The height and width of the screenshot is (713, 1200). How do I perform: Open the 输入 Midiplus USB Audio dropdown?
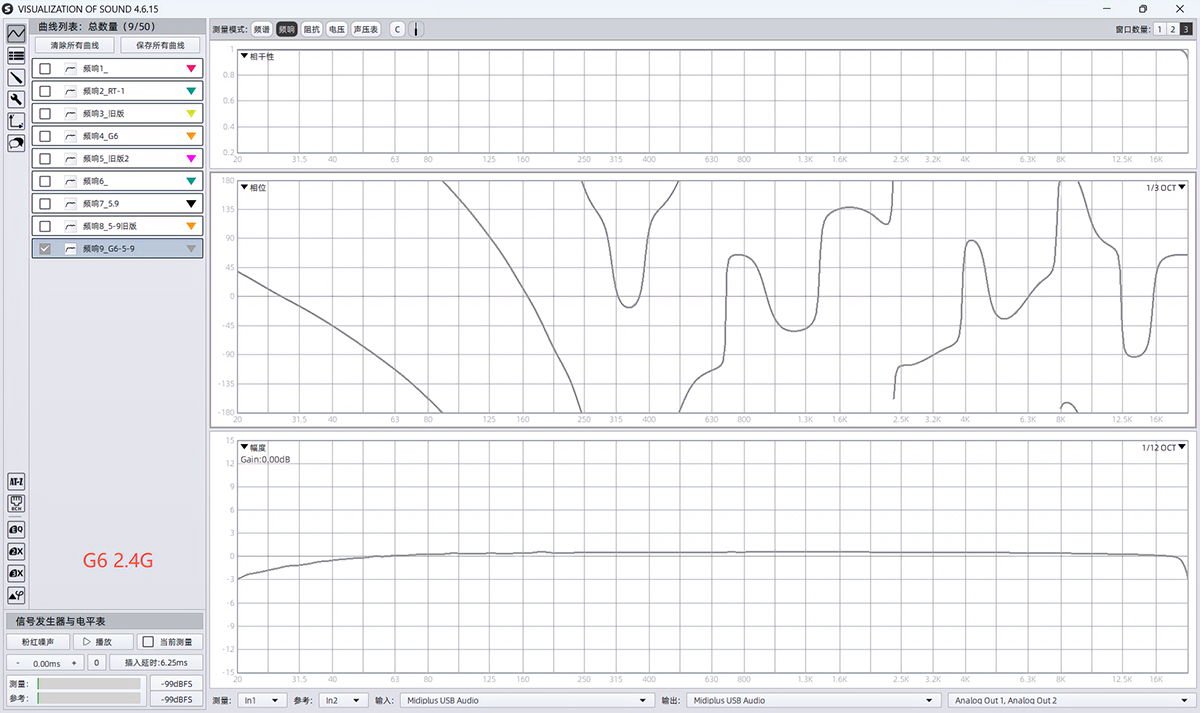tap(525, 701)
